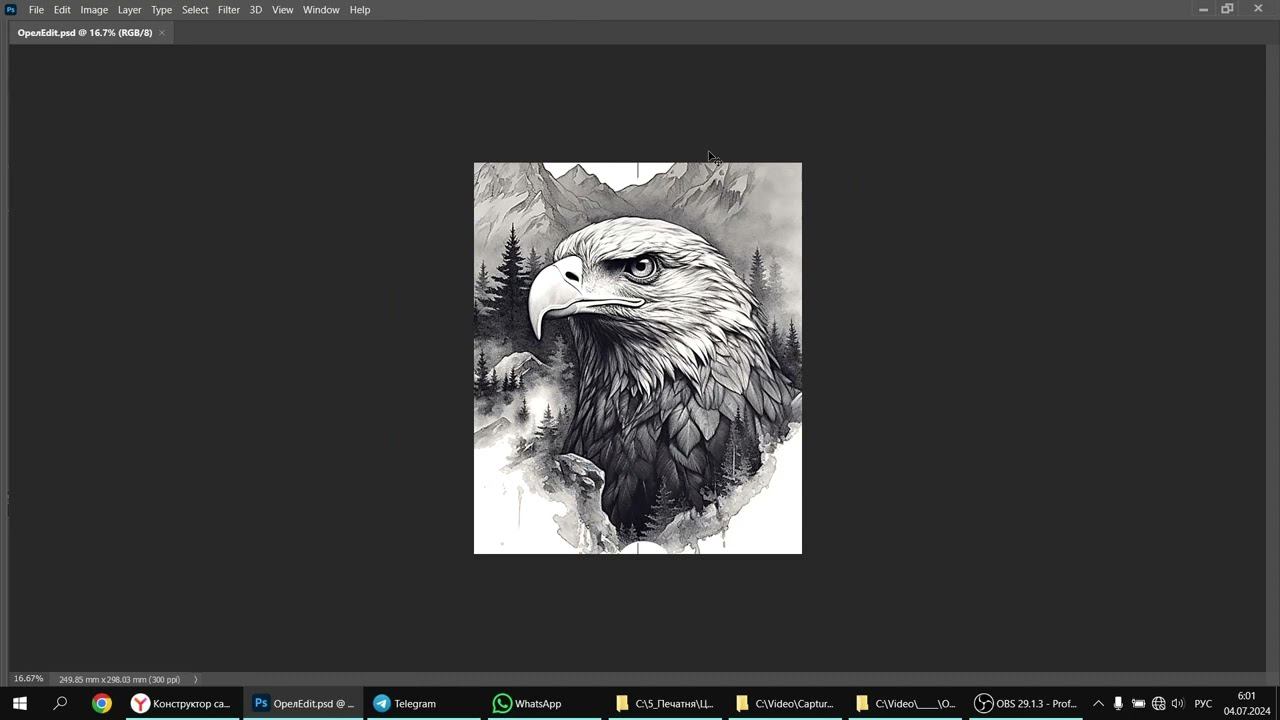Open the Image menu

click(94, 10)
